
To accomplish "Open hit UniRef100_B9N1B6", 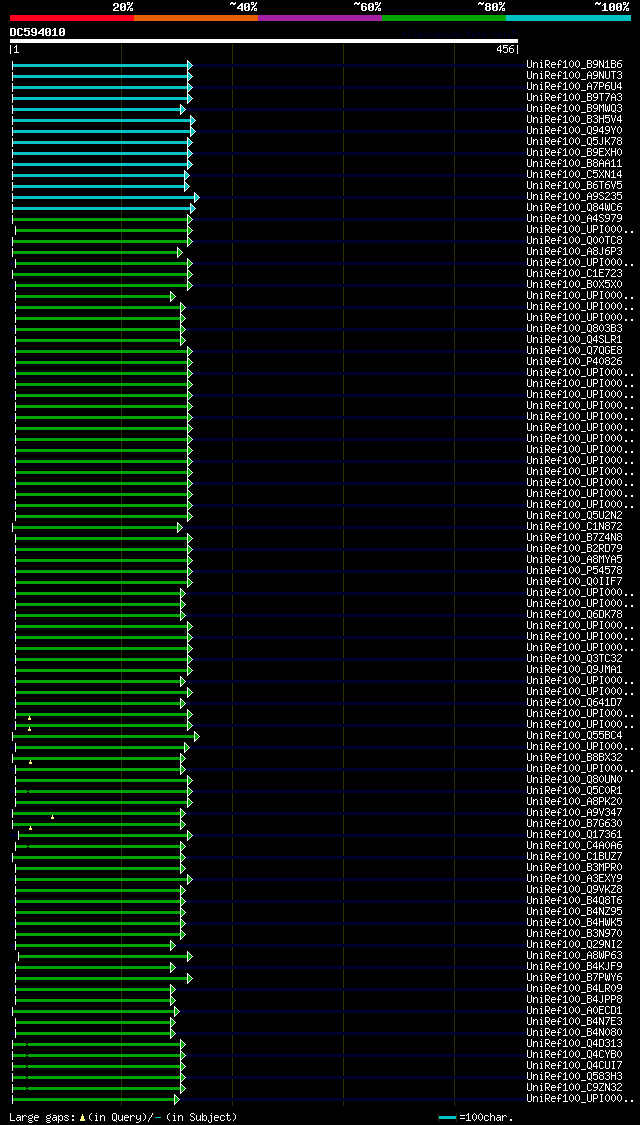I will point(574,65).
